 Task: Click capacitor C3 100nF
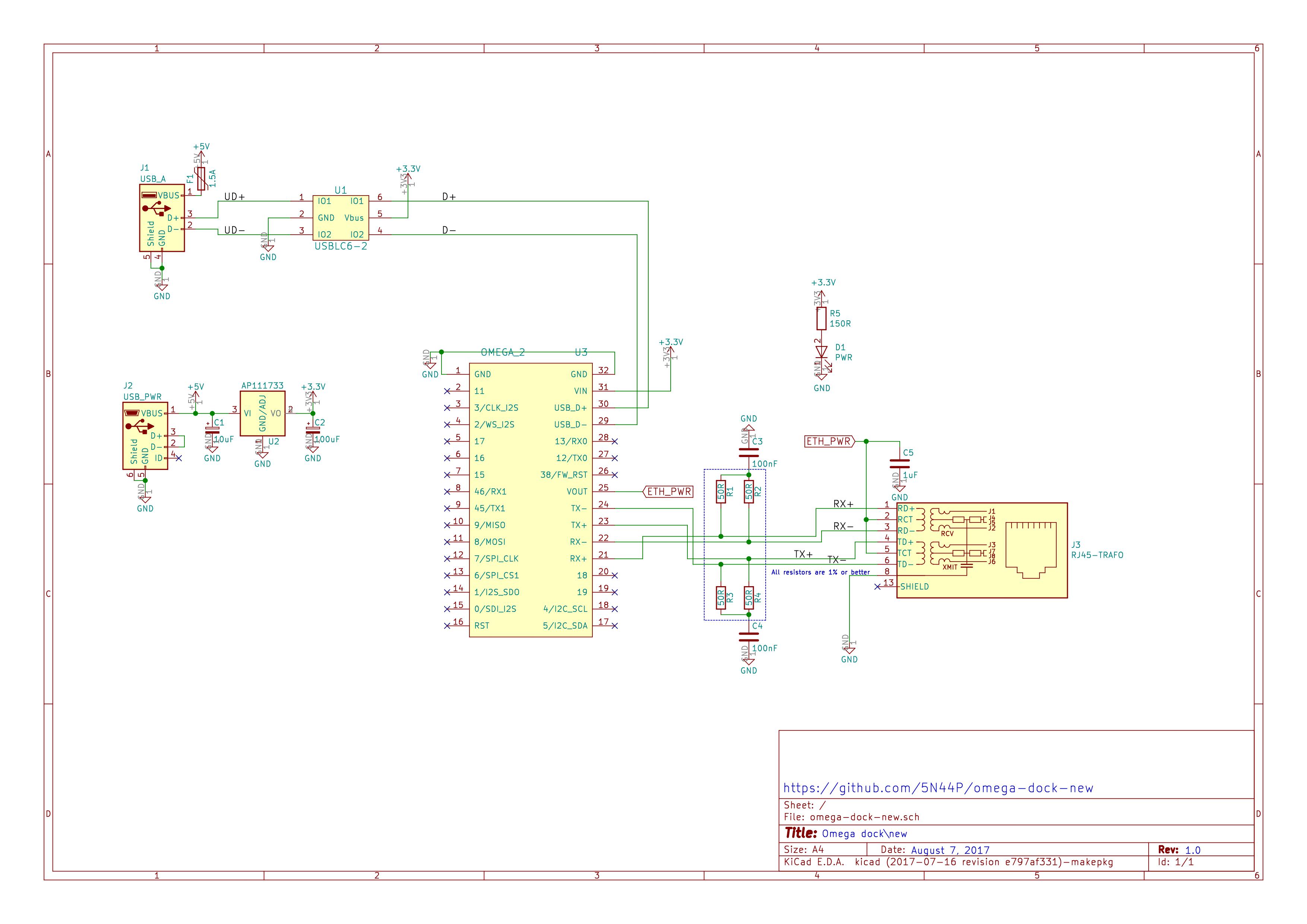coord(749,453)
